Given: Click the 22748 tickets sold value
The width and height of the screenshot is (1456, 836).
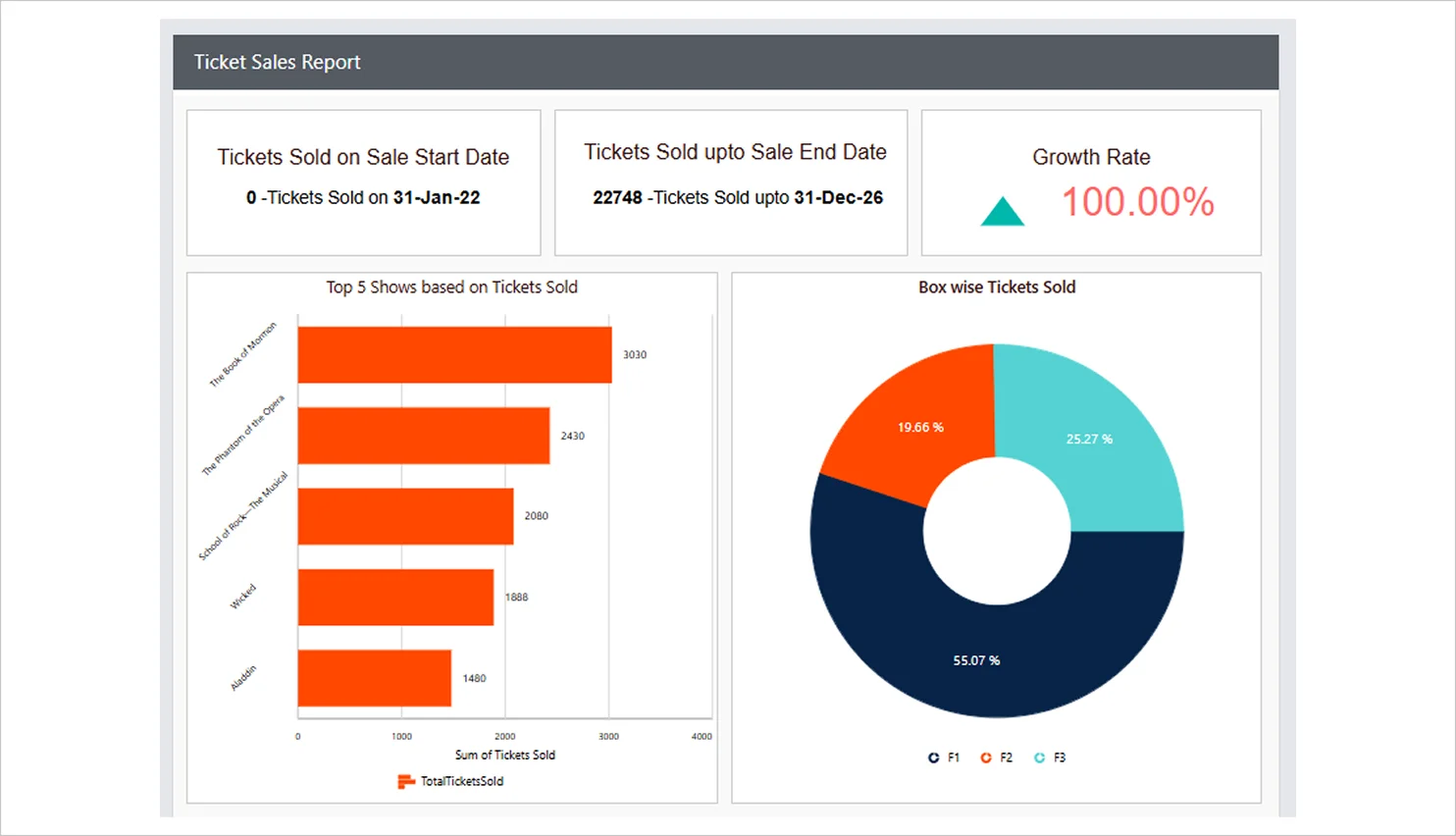Looking at the screenshot, I should (617, 197).
